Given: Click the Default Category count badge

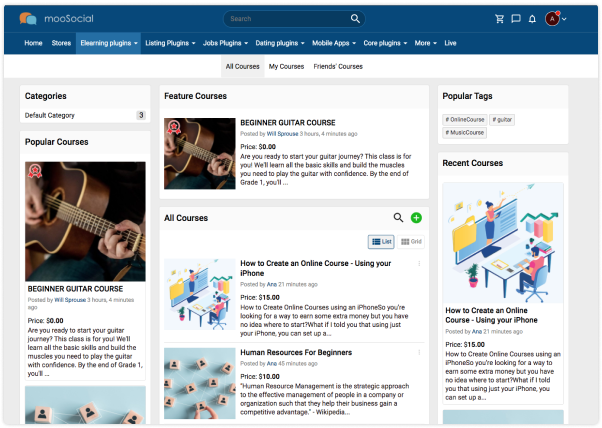Looking at the screenshot, I should click(141, 115).
